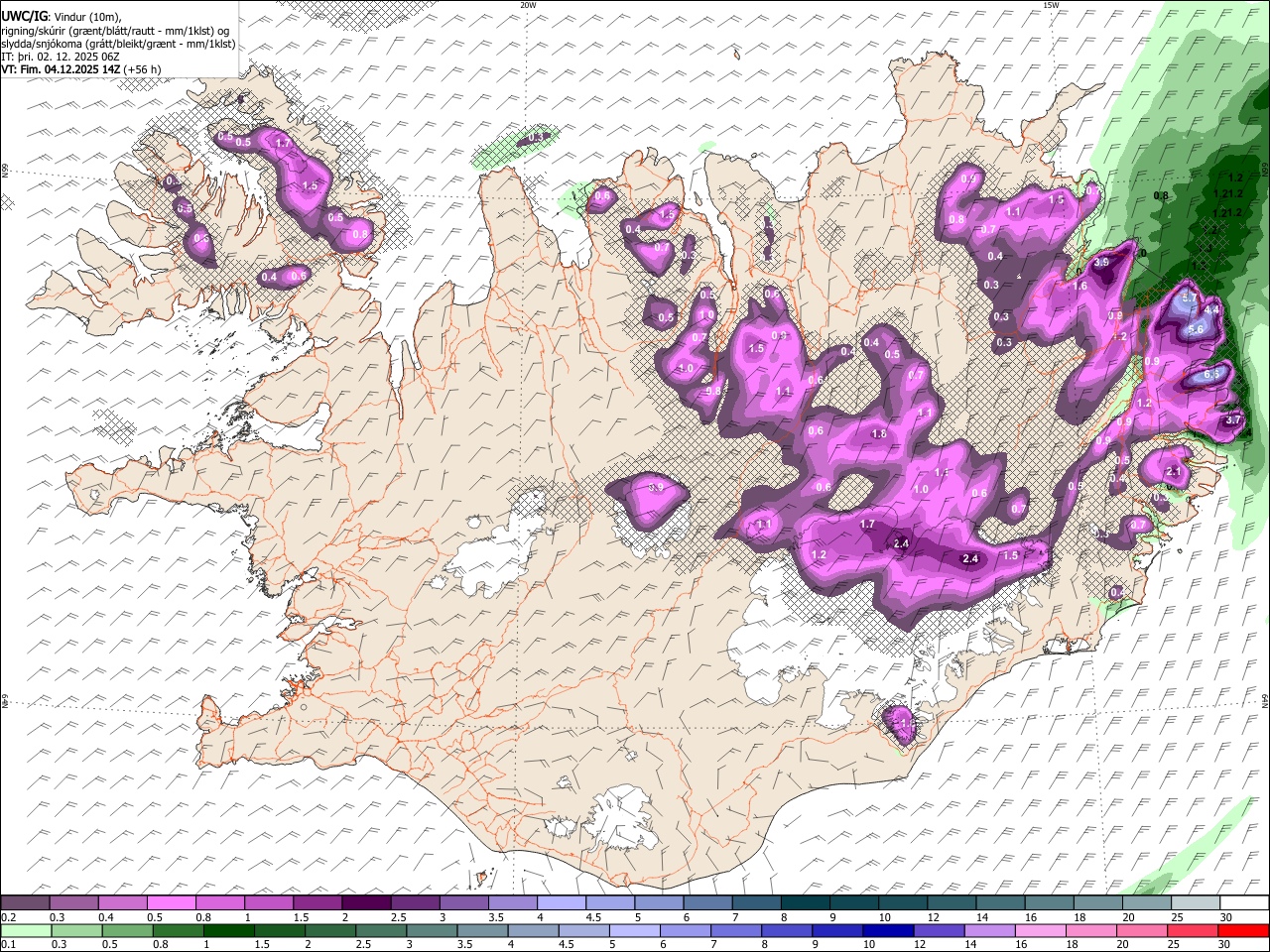Click the white snow legend swatch after 30
The height and width of the screenshot is (952, 1270).
point(1244,902)
